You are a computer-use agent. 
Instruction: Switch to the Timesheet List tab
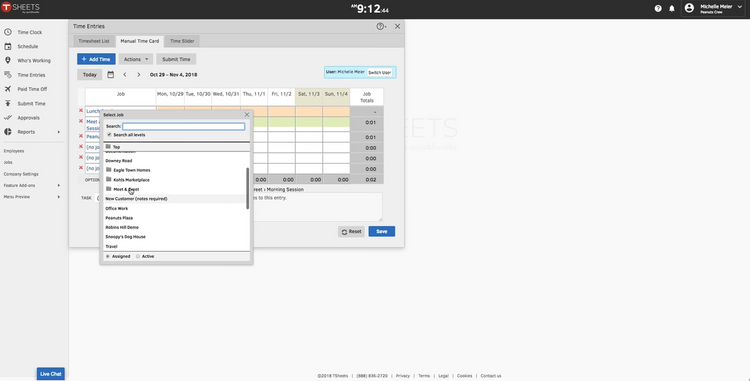(94, 41)
